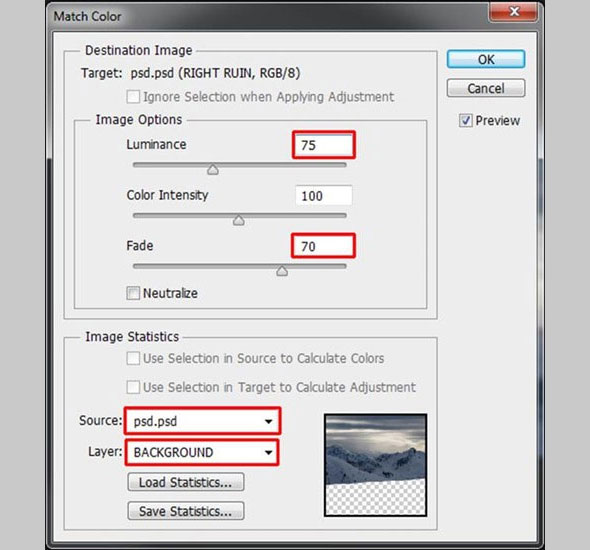
Task: Enable the Neutralize checkbox
Action: 133,293
